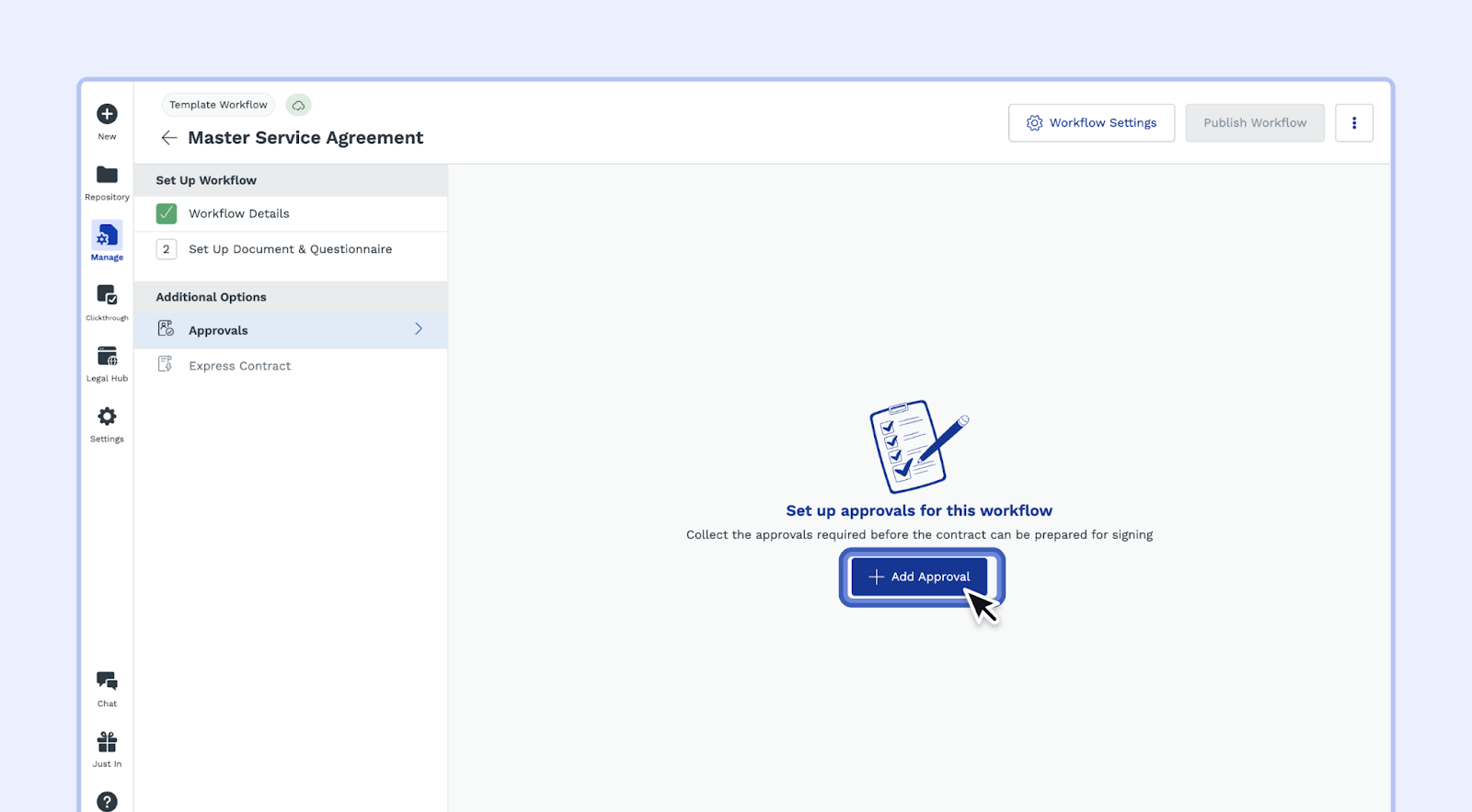Click the Add Approval button
This screenshot has width=1472, height=812.
[919, 577]
